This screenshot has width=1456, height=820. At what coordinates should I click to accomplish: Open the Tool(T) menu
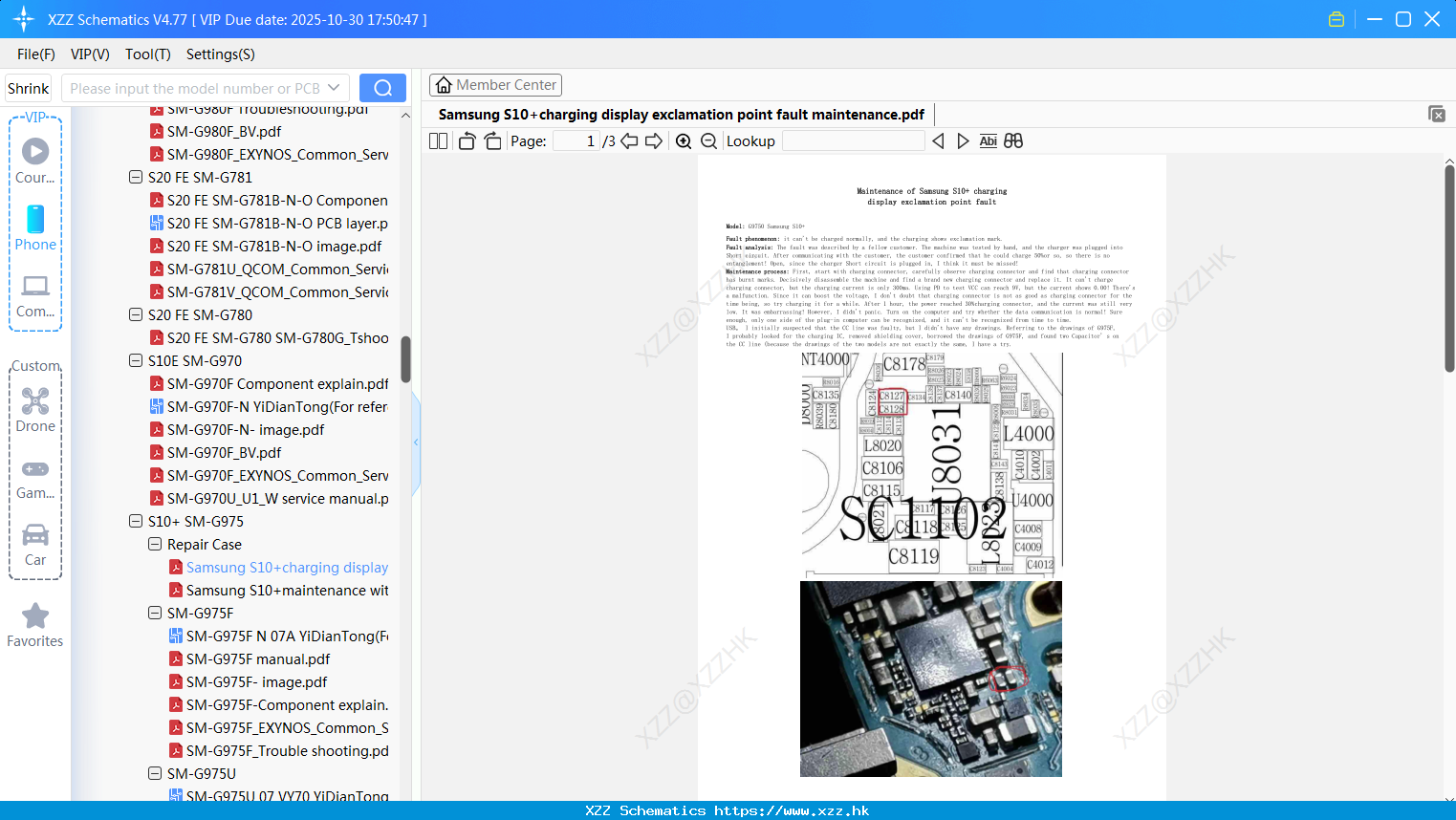148,54
